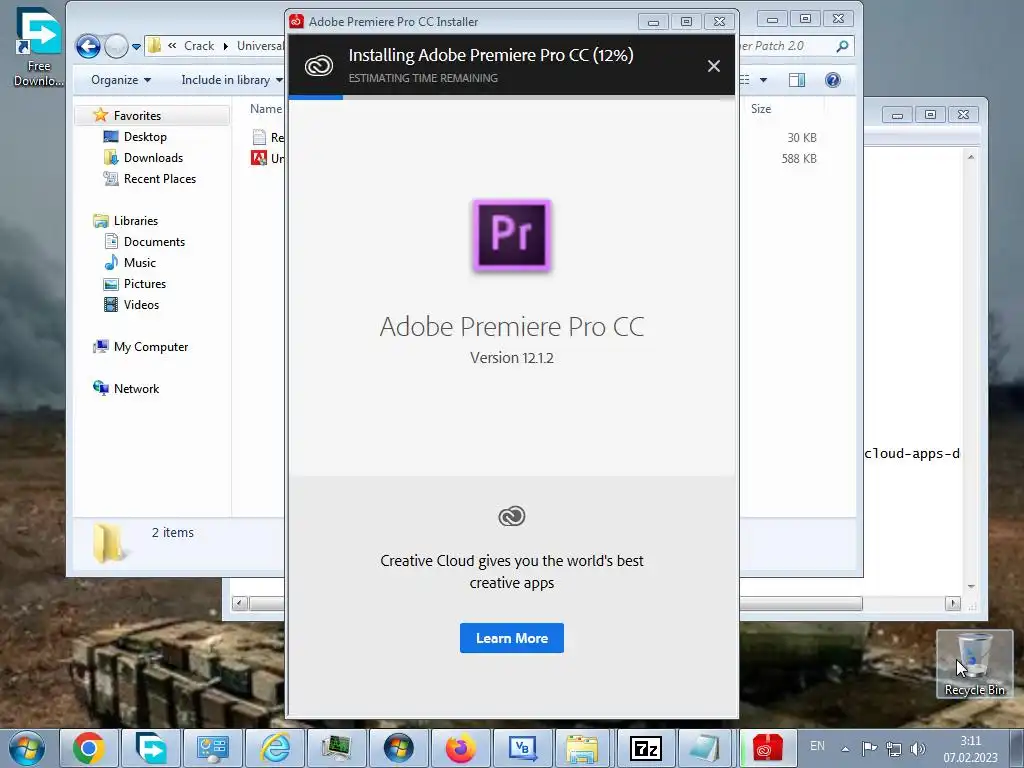Go back in the Explorer window
Viewport: 1024px width, 768px height.
88,46
